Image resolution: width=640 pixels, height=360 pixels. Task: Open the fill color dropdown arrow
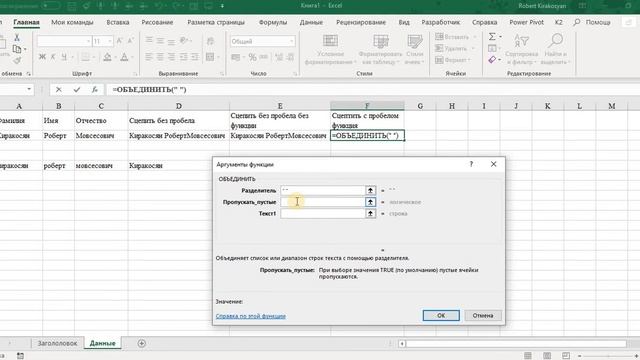[x=115, y=57]
